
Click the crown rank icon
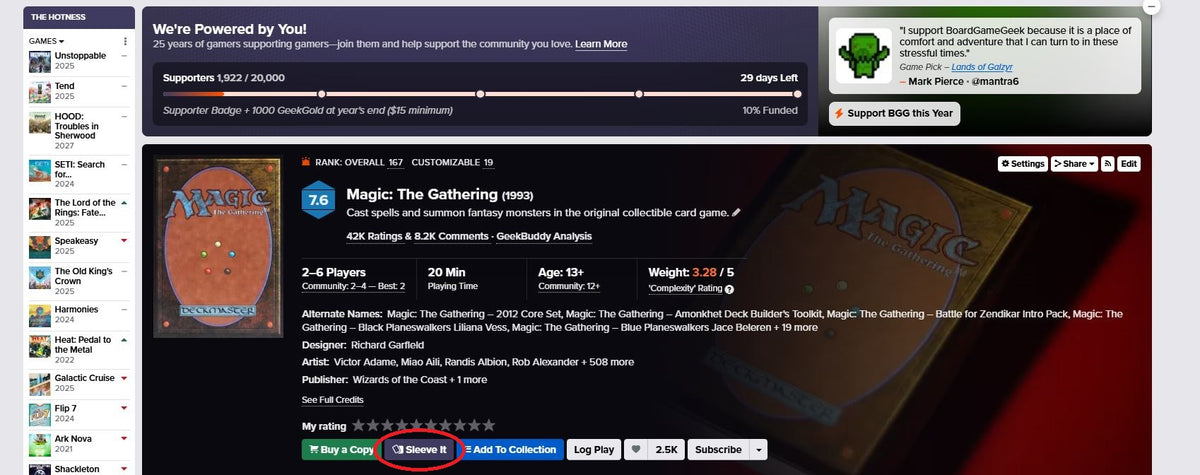pos(305,161)
